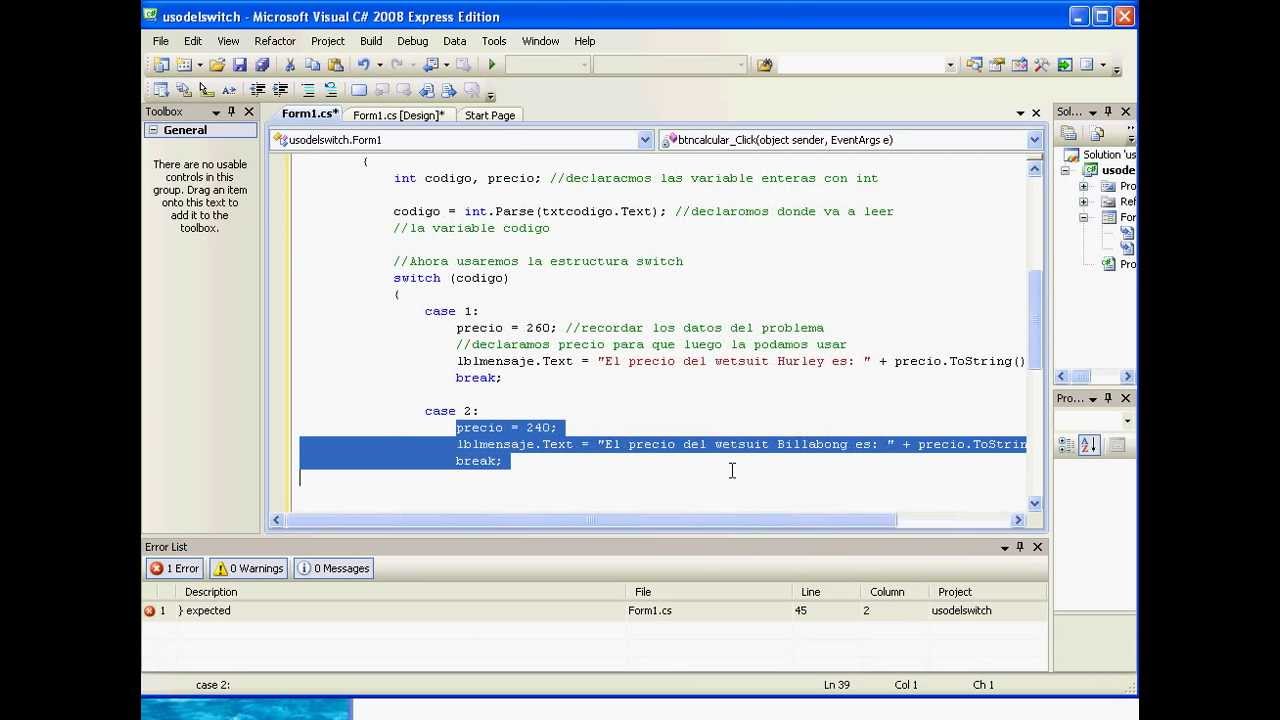The height and width of the screenshot is (720, 1280).
Task: Open Toolbox wrench and hammer icon
Action: [x=1042, y=64]
